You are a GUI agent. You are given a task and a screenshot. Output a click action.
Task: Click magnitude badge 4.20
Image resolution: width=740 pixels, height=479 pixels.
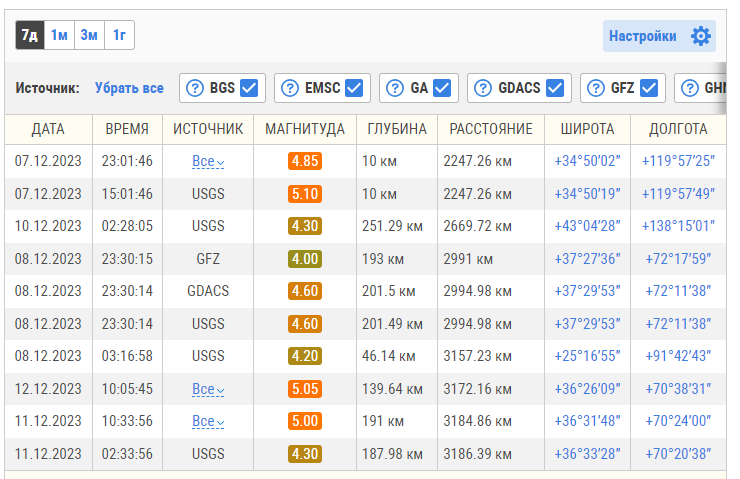tap(305, 356)
